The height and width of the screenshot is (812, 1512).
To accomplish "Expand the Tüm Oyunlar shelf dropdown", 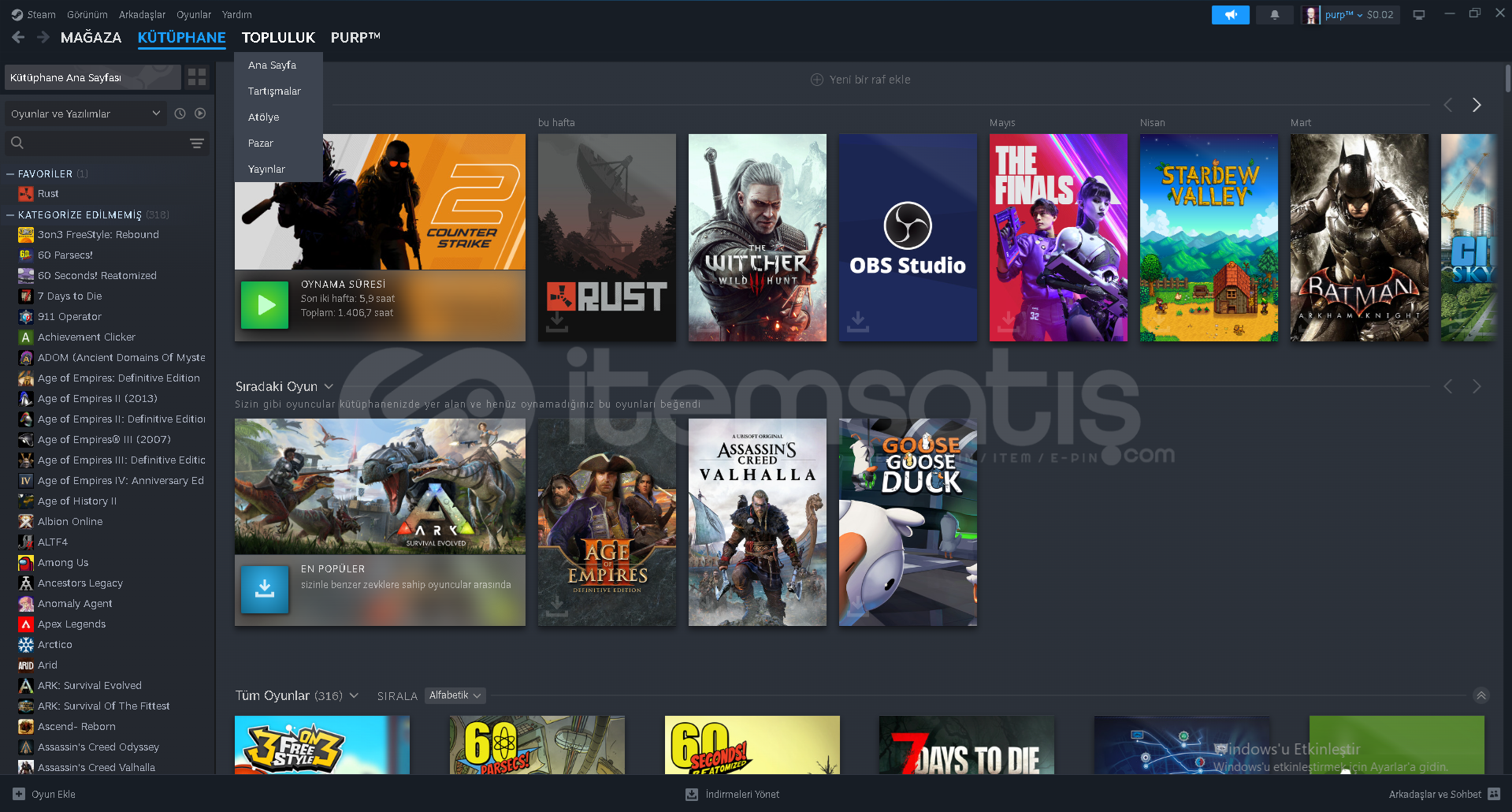I will pos(354,695).
